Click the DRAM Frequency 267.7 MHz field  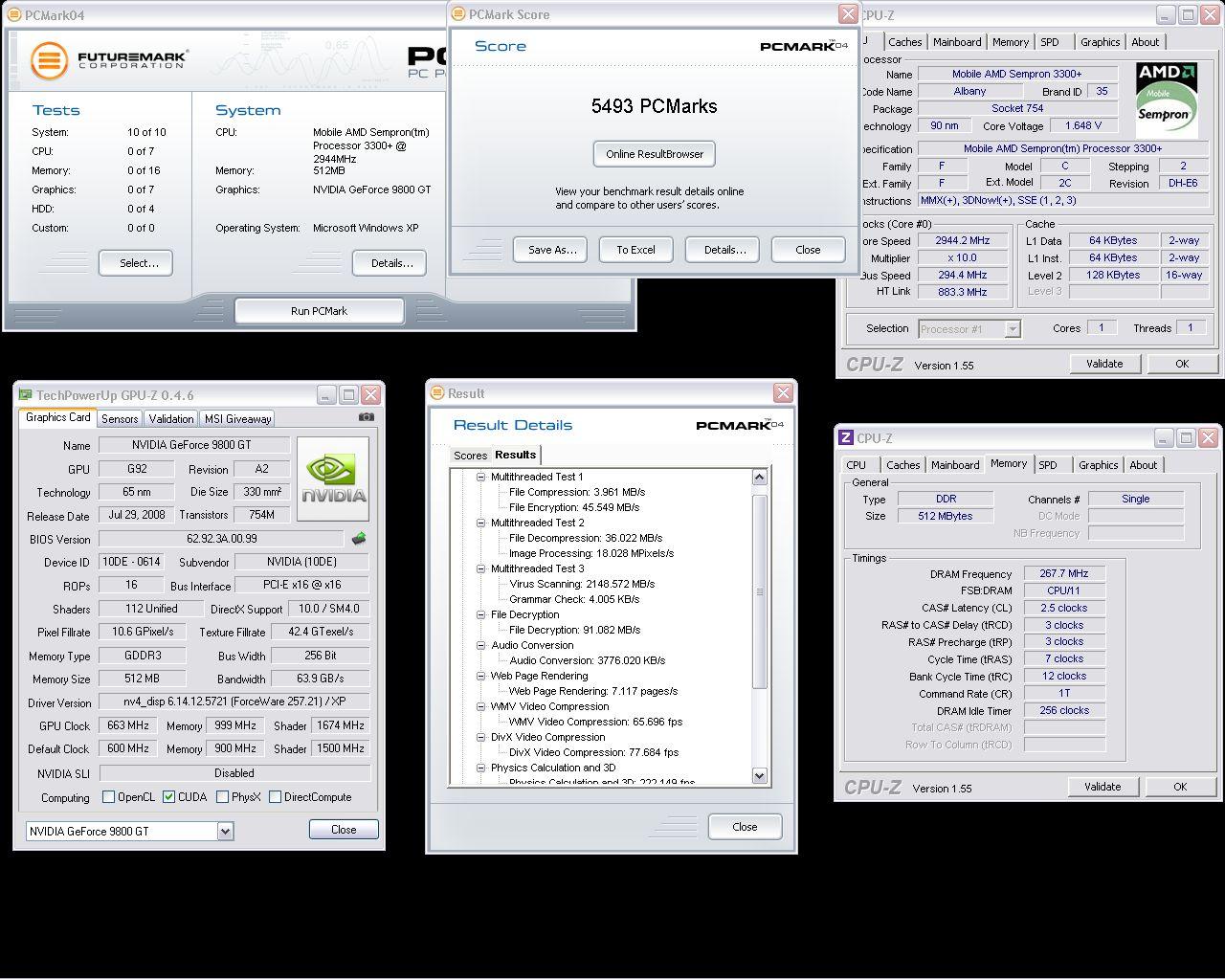[x=1064, y=573]
